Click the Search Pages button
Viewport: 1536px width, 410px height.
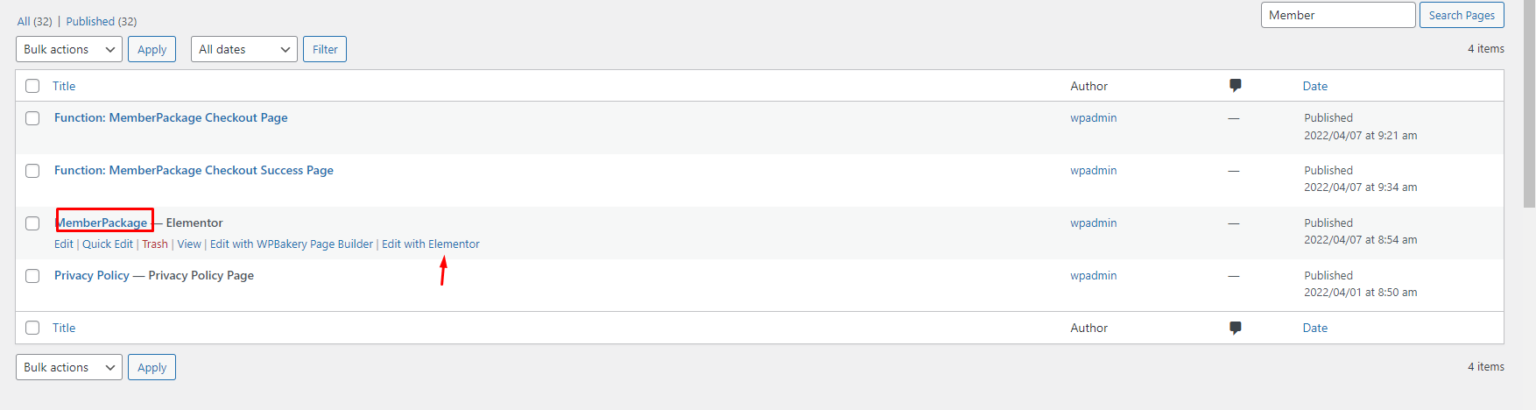1461,15
